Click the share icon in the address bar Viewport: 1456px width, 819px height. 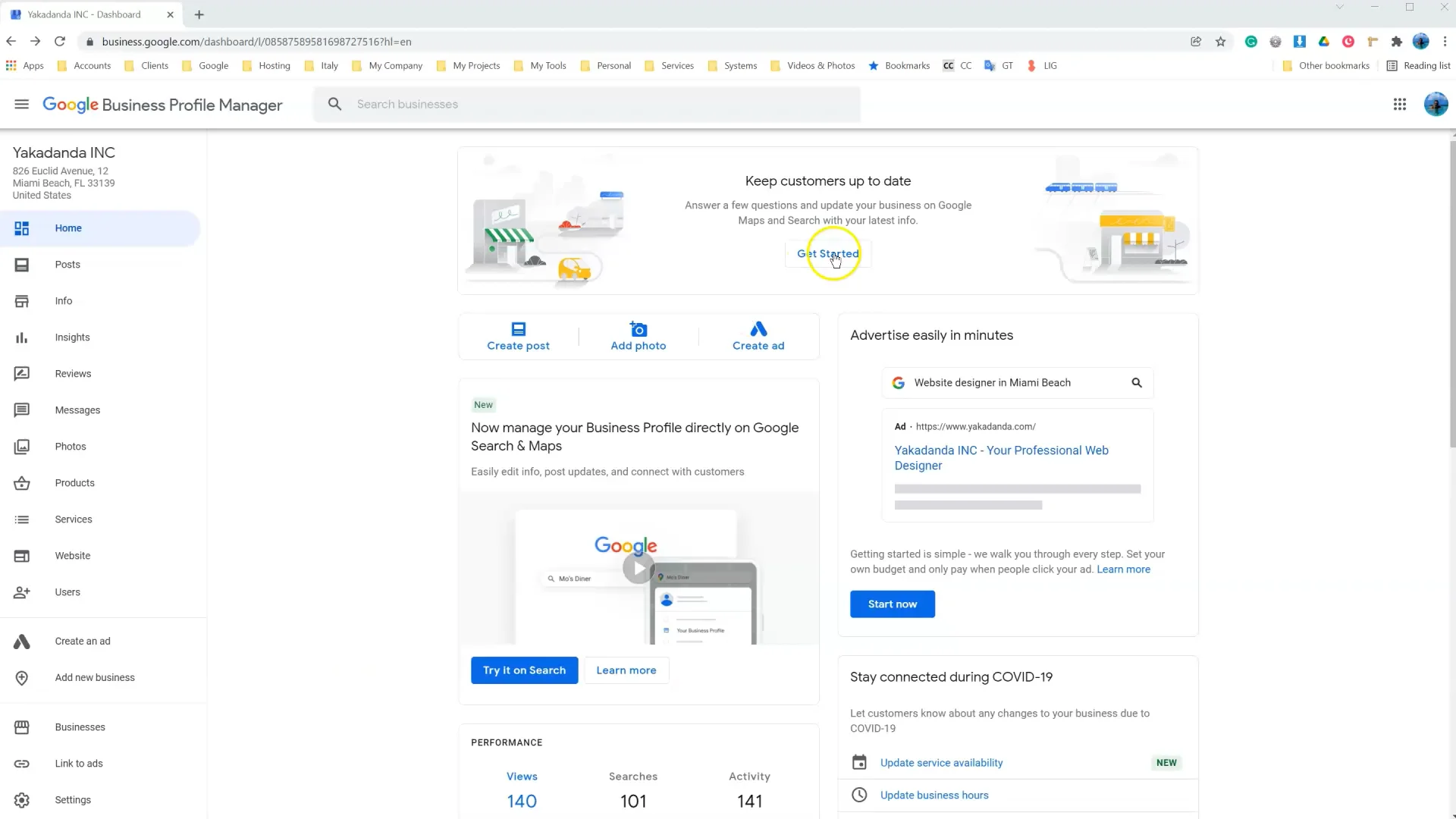1196,42
